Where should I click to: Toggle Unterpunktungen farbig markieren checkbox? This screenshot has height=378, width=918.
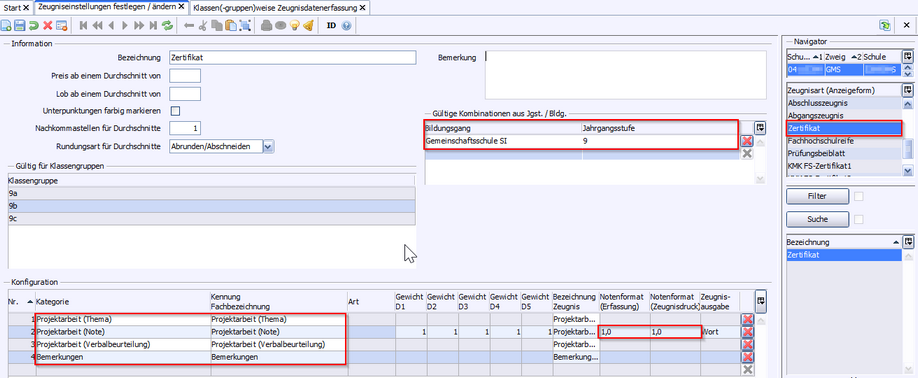pos(174,111)
